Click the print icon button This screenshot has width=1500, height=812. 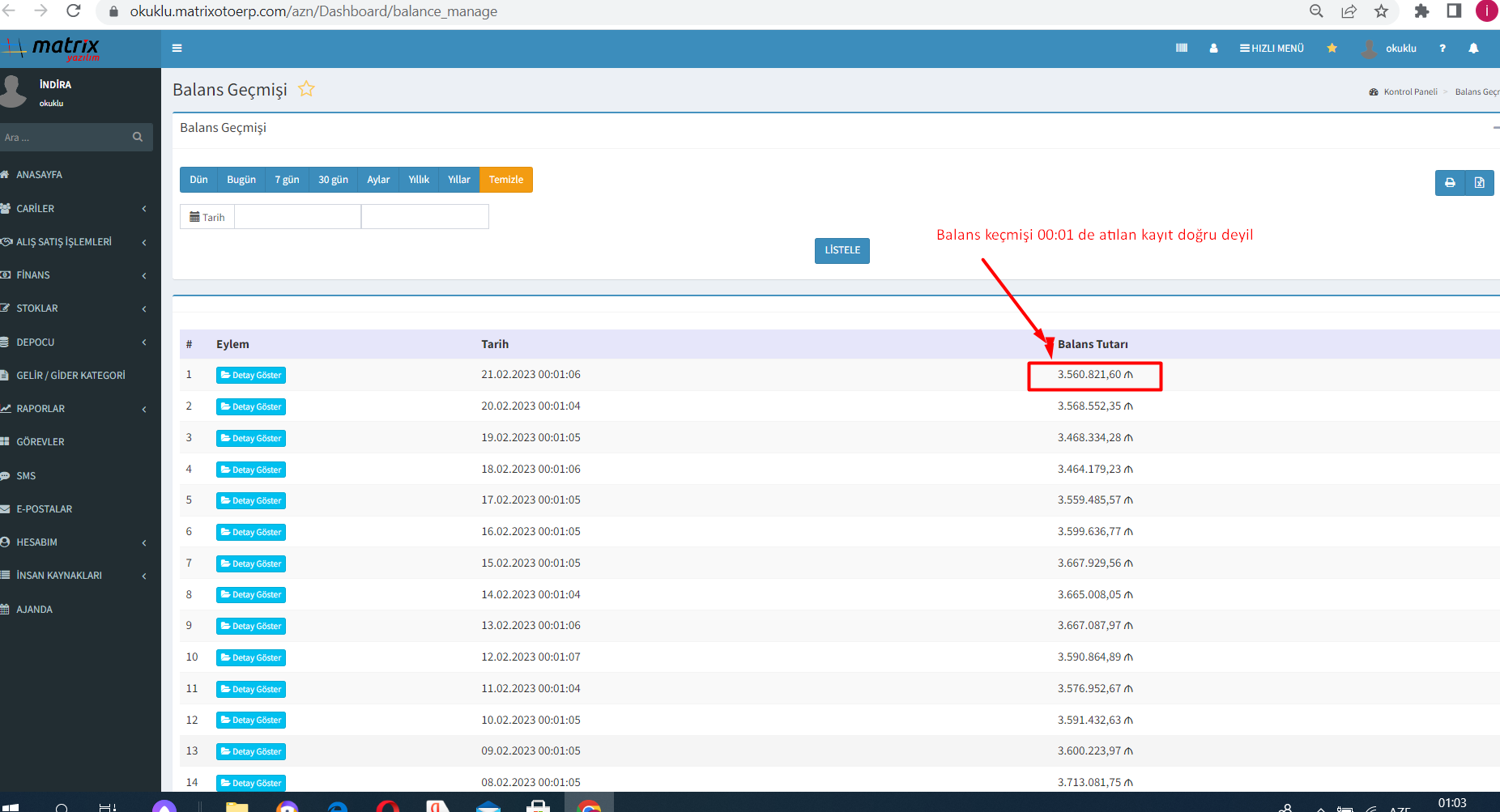click(x=1450, y=183)
